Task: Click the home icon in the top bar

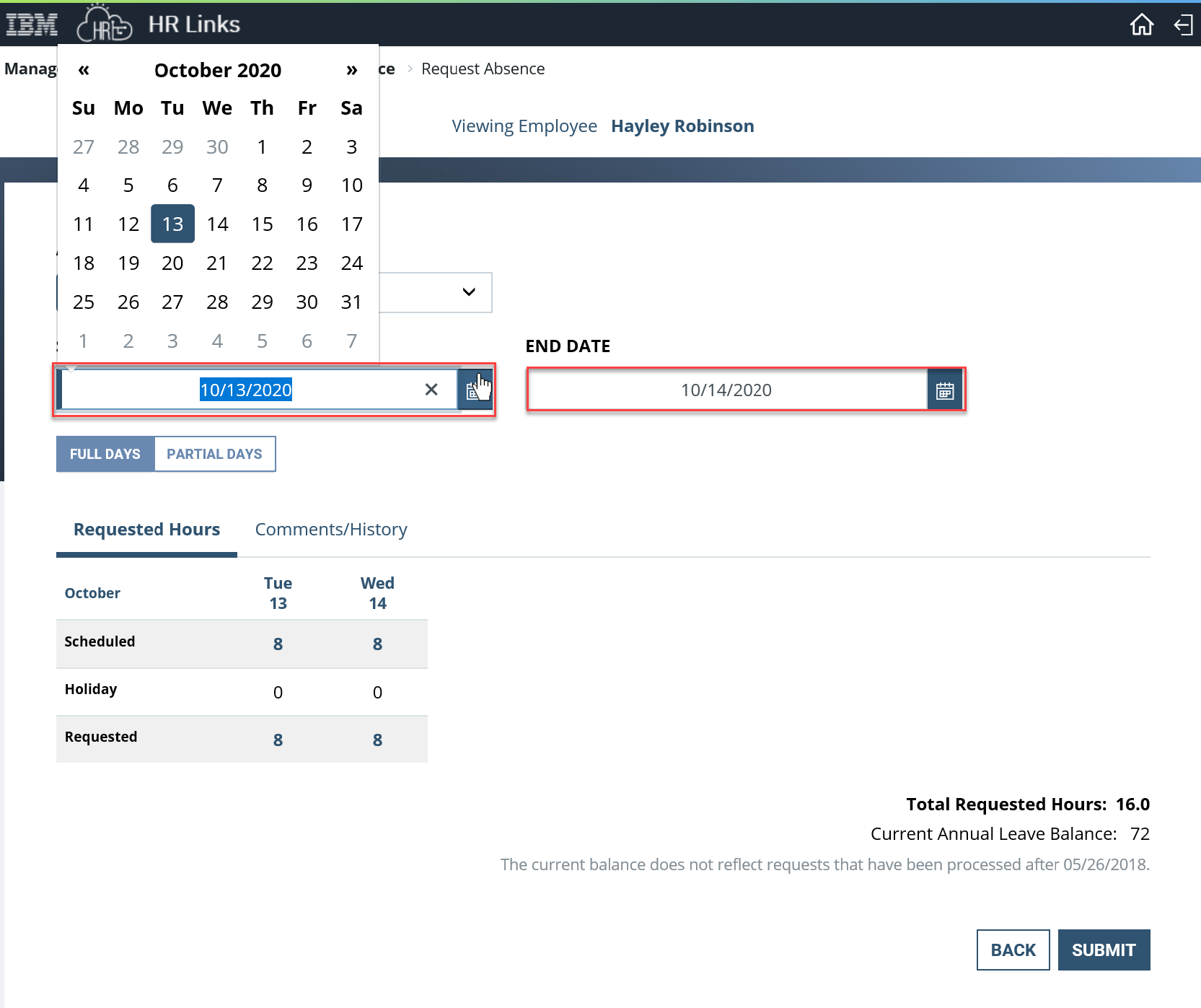Action: 1142,24
